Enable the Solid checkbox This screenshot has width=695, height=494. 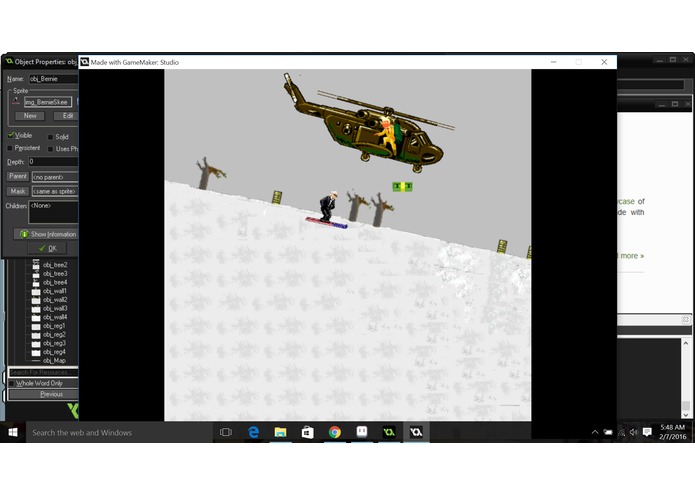click(x=51, y=137)
